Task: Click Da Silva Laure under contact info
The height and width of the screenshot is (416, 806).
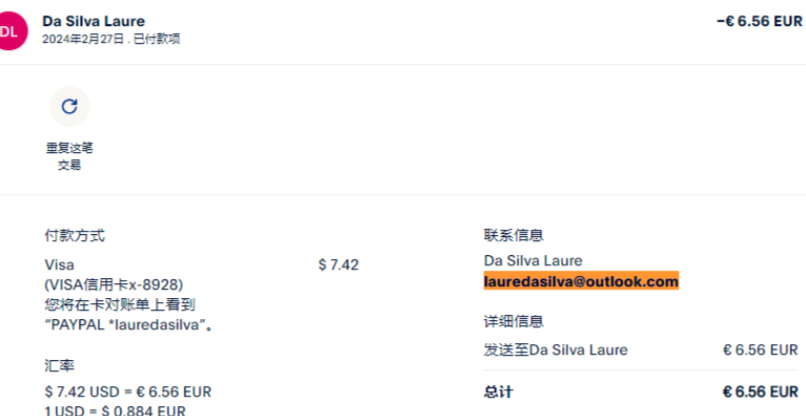Action: 533,261
